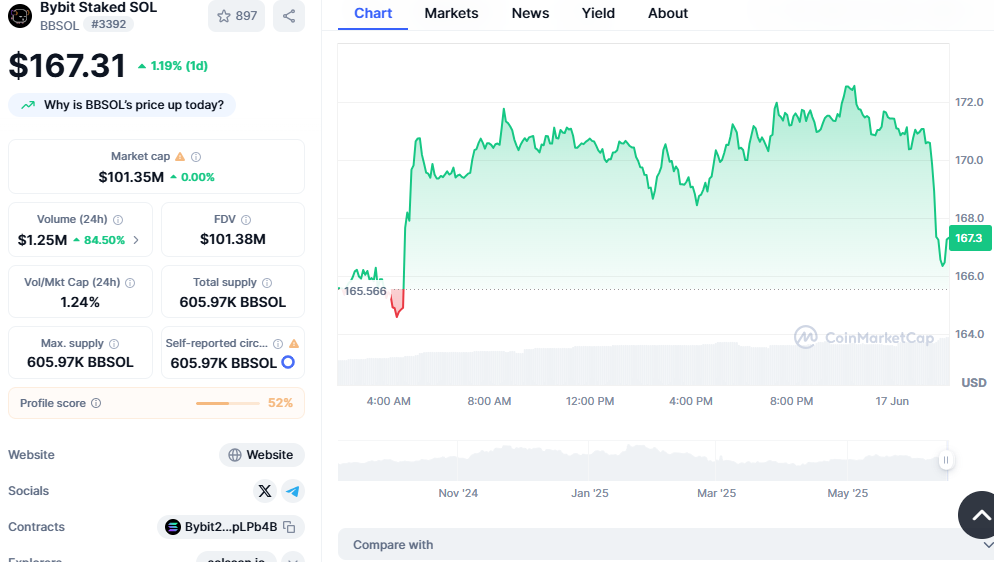
Task: Open the Telegram social link
Action: tap(293, 491)
